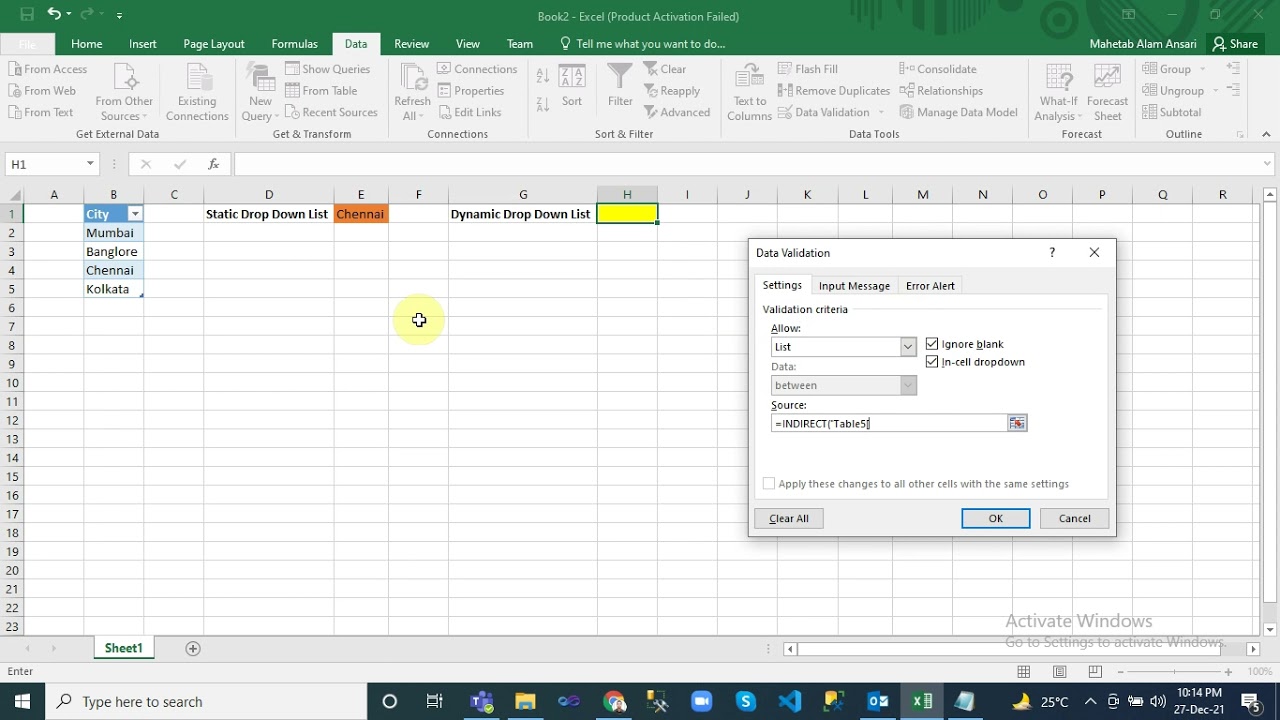Select cell E1 containing Chennai

point(361,214)
